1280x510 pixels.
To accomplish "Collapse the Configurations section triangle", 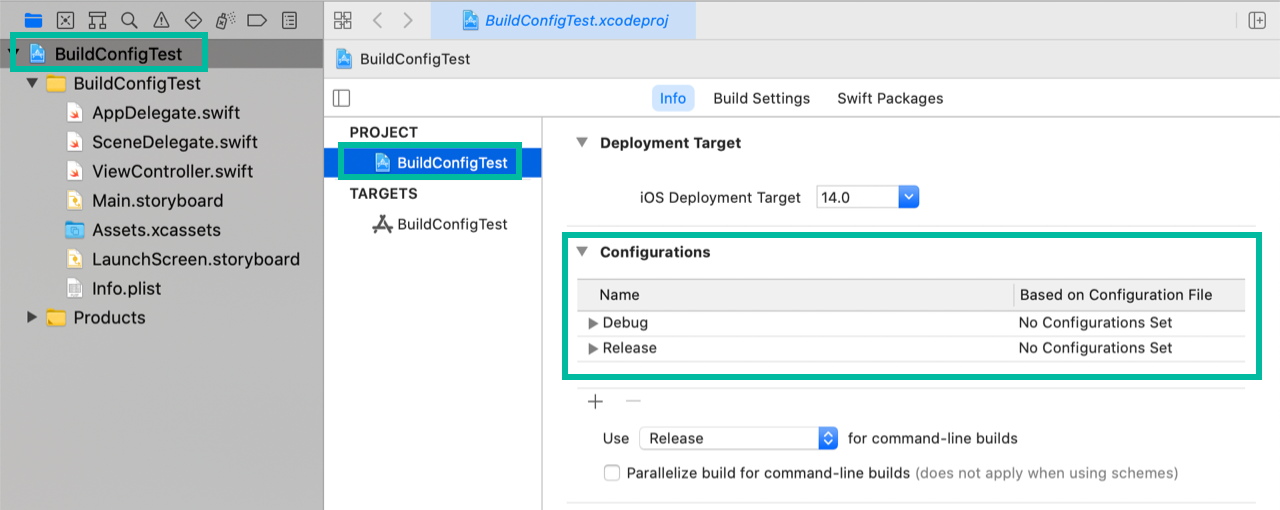I will [582, 252].
